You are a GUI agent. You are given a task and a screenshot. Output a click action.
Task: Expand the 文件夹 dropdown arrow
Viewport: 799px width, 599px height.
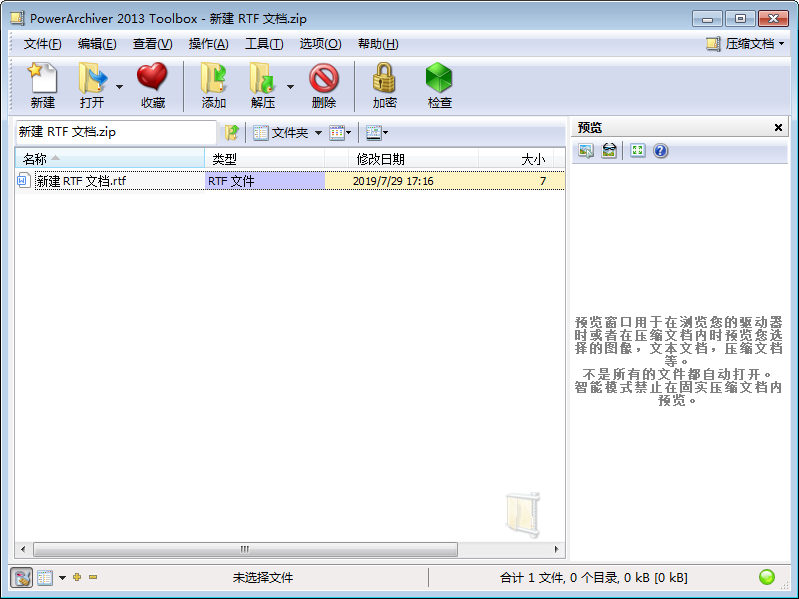[x=318, y=133]
